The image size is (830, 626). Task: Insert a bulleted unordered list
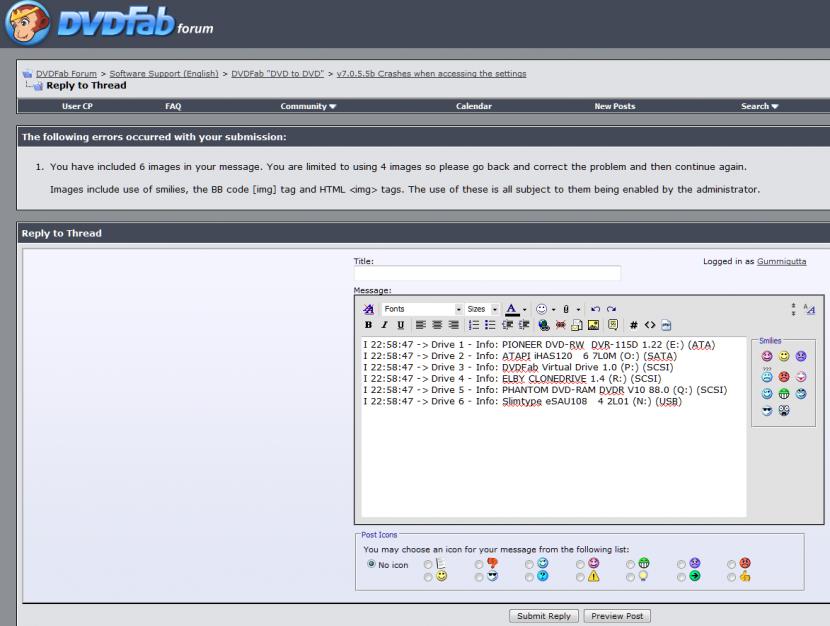490,325
